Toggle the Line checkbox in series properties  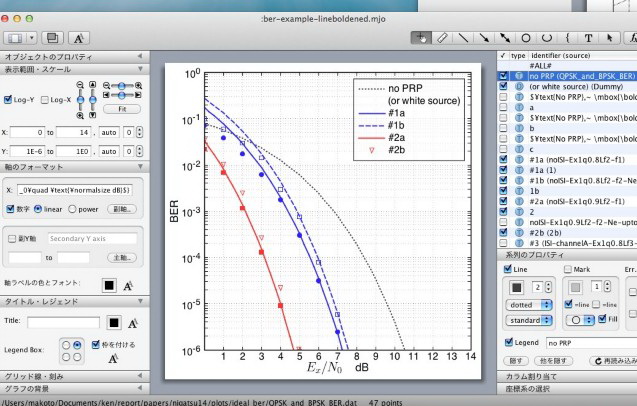click(x=507, y=269)
